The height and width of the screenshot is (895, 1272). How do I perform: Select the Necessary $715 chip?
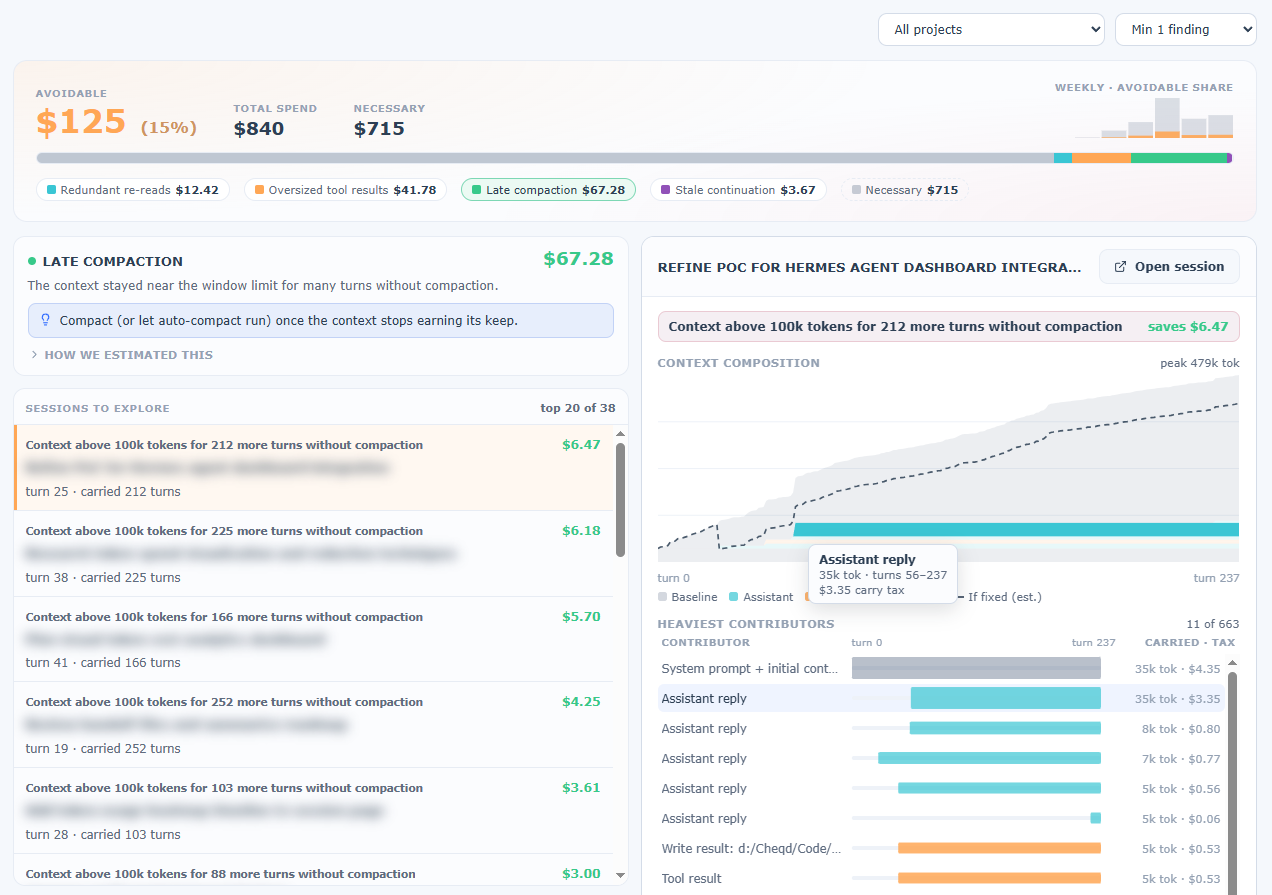click(905, 190)
